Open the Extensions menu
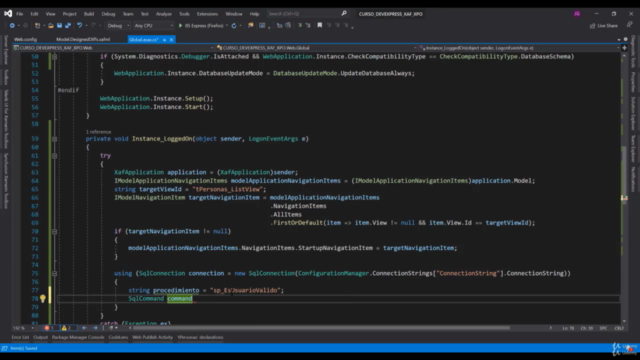Screen dimensions: 640x360 tap(207, 13)
